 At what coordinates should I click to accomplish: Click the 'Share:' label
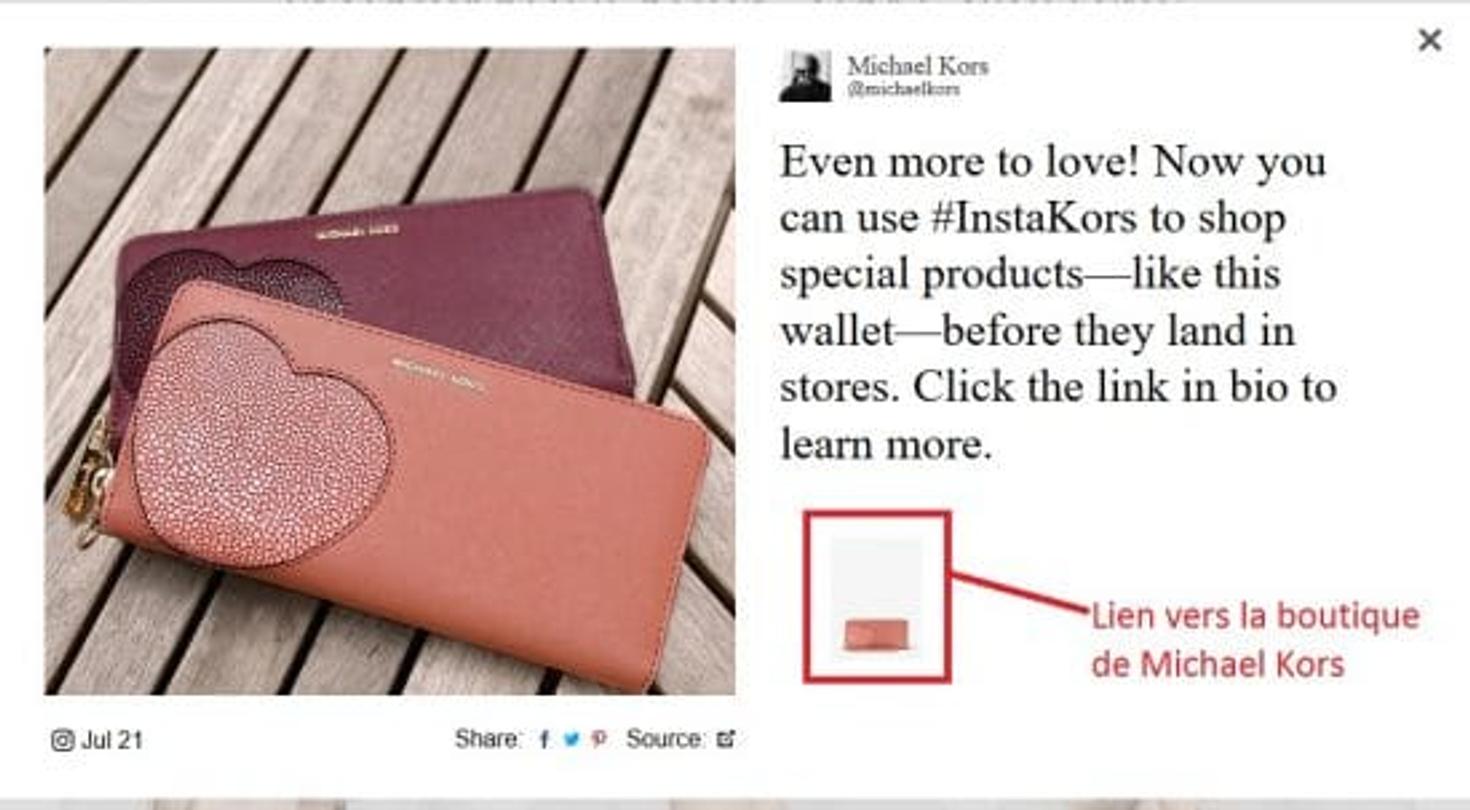click(x=488, y=739)
